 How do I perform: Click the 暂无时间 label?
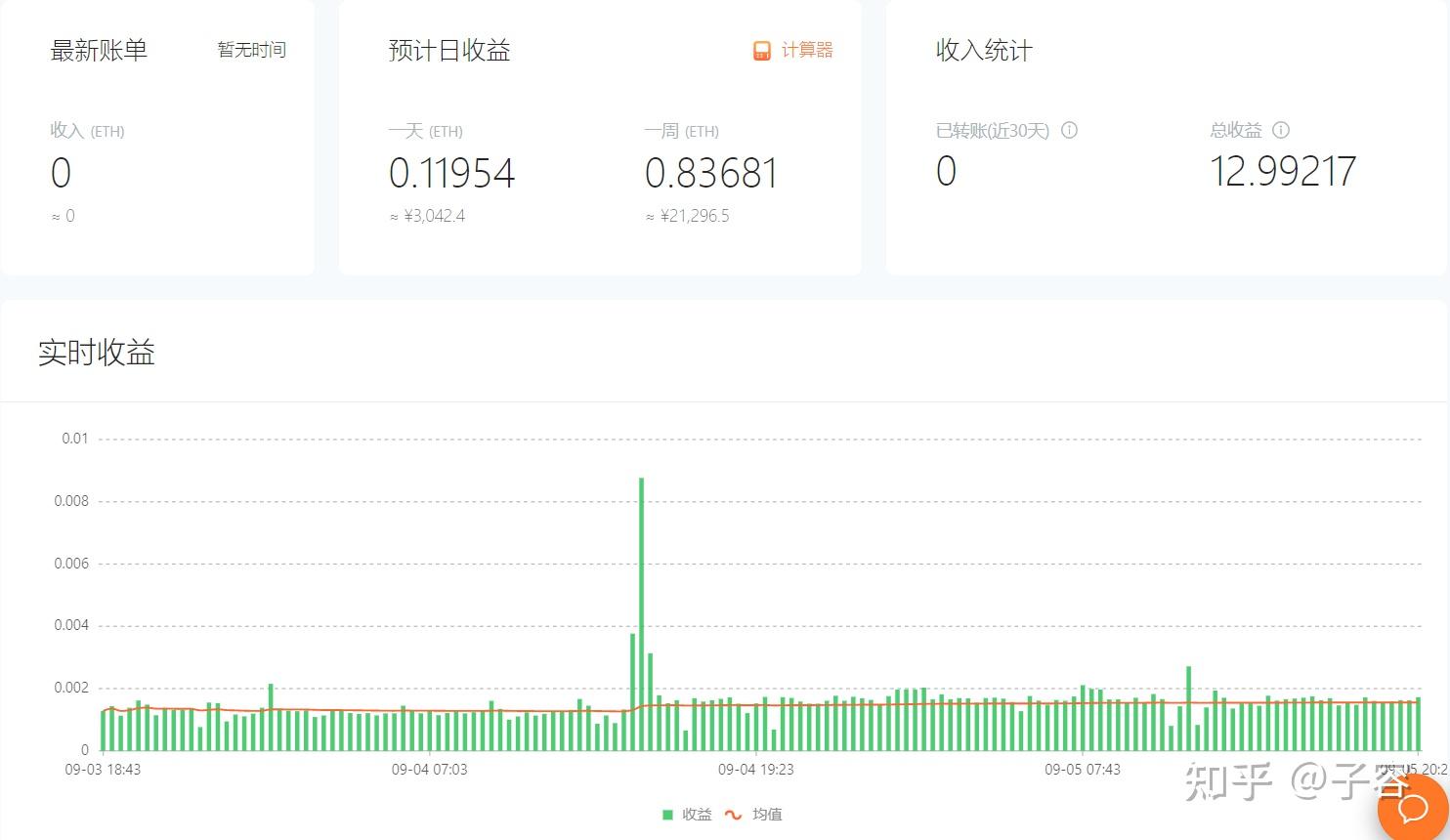[251, 50]
